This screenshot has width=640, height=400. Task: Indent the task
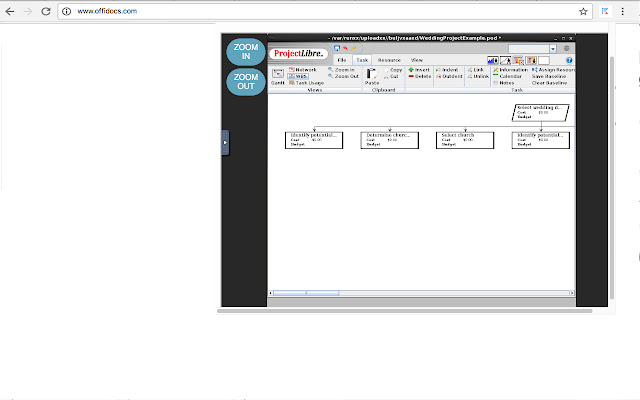(x=447, y=70)
